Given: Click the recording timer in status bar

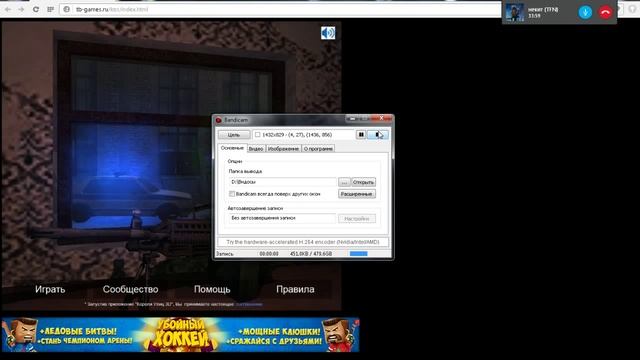Looking at the screenshot, I should (269, 253).
